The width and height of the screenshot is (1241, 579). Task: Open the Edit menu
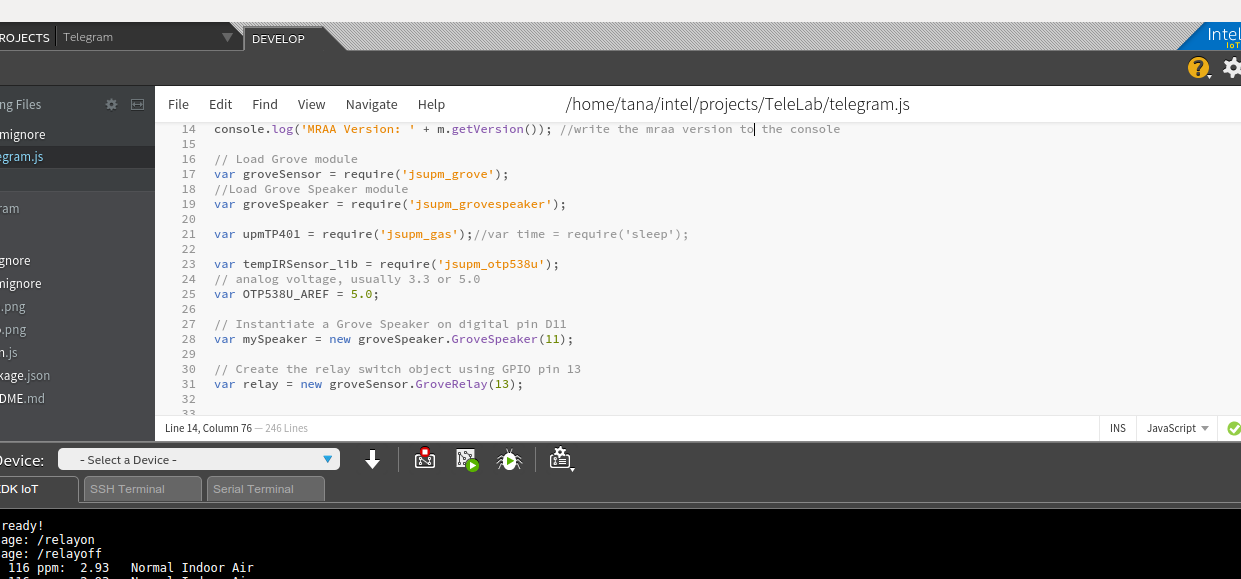pos(220,104)
